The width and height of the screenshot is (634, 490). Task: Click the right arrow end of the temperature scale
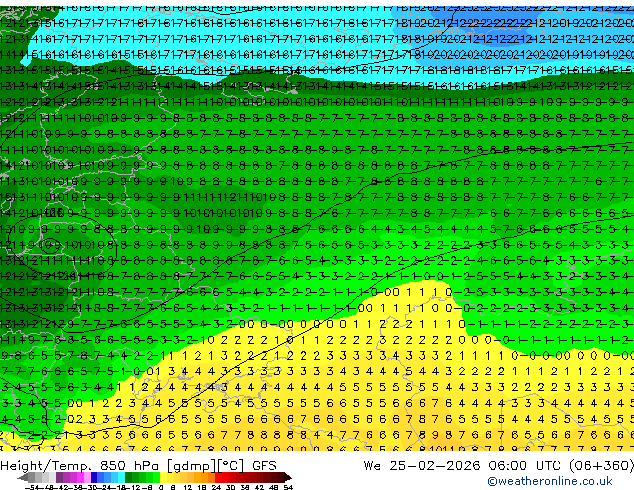[x=288, y=477]
